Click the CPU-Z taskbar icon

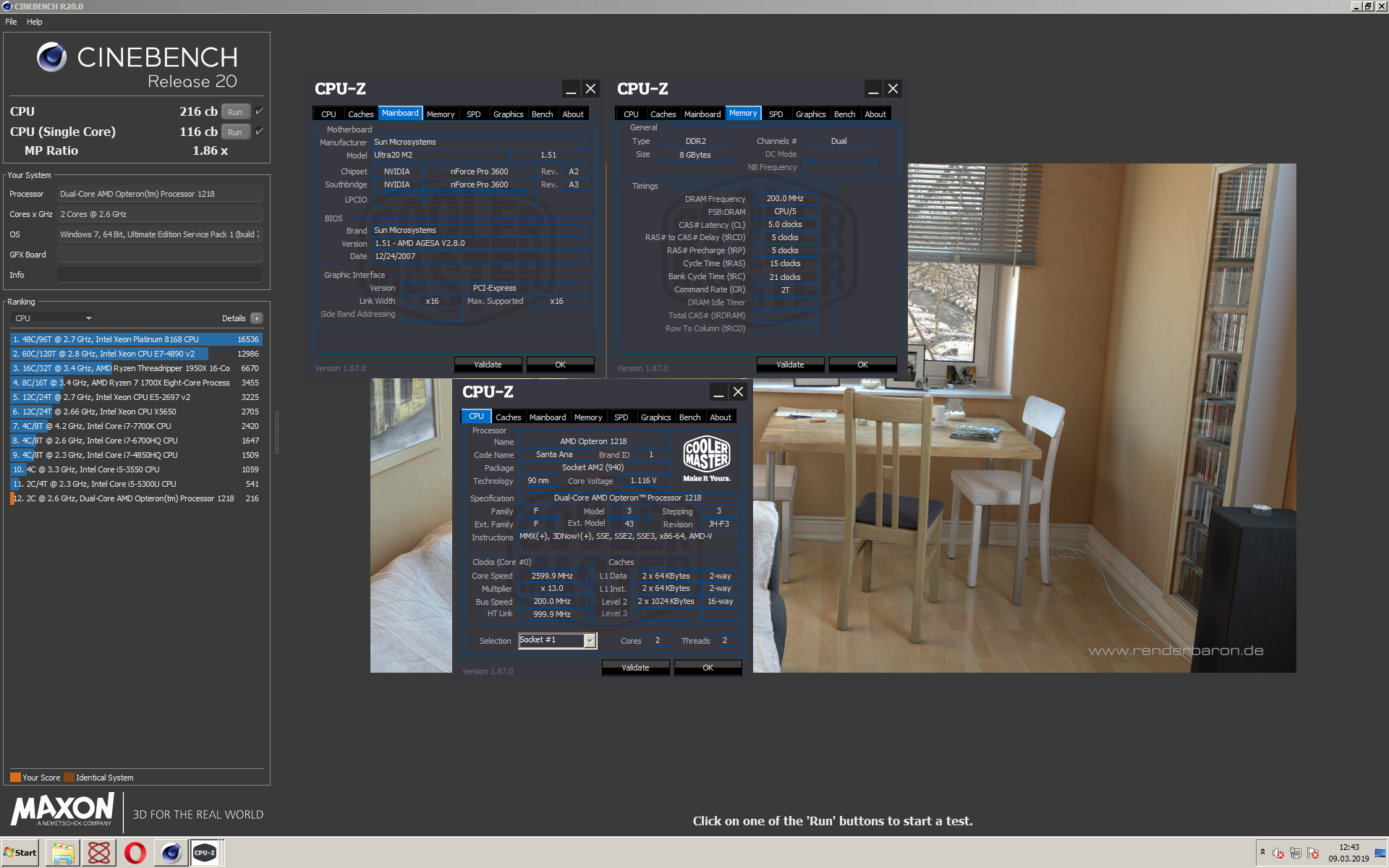[x=205, y=853]
